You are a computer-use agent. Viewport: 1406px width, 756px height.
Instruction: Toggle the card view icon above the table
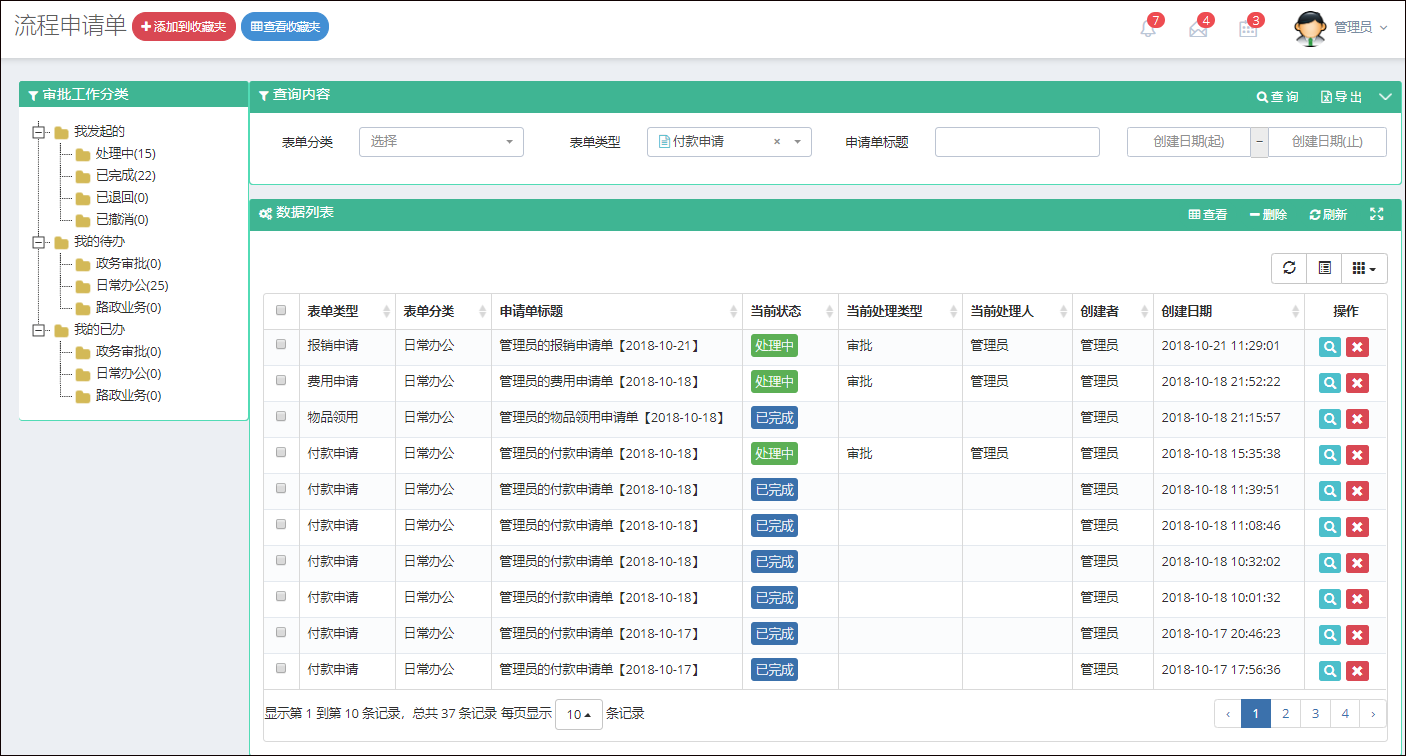[x=1324, y=268]
